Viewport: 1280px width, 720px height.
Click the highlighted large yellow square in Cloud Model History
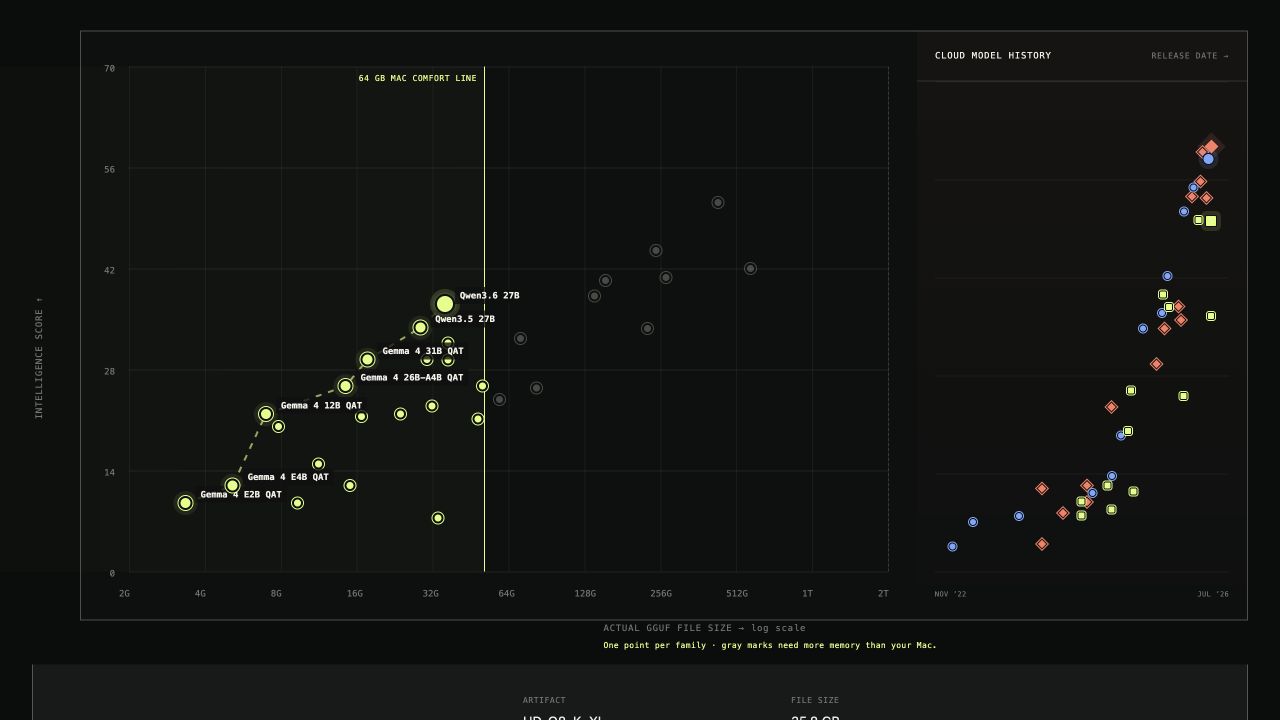pos(1211,221)
